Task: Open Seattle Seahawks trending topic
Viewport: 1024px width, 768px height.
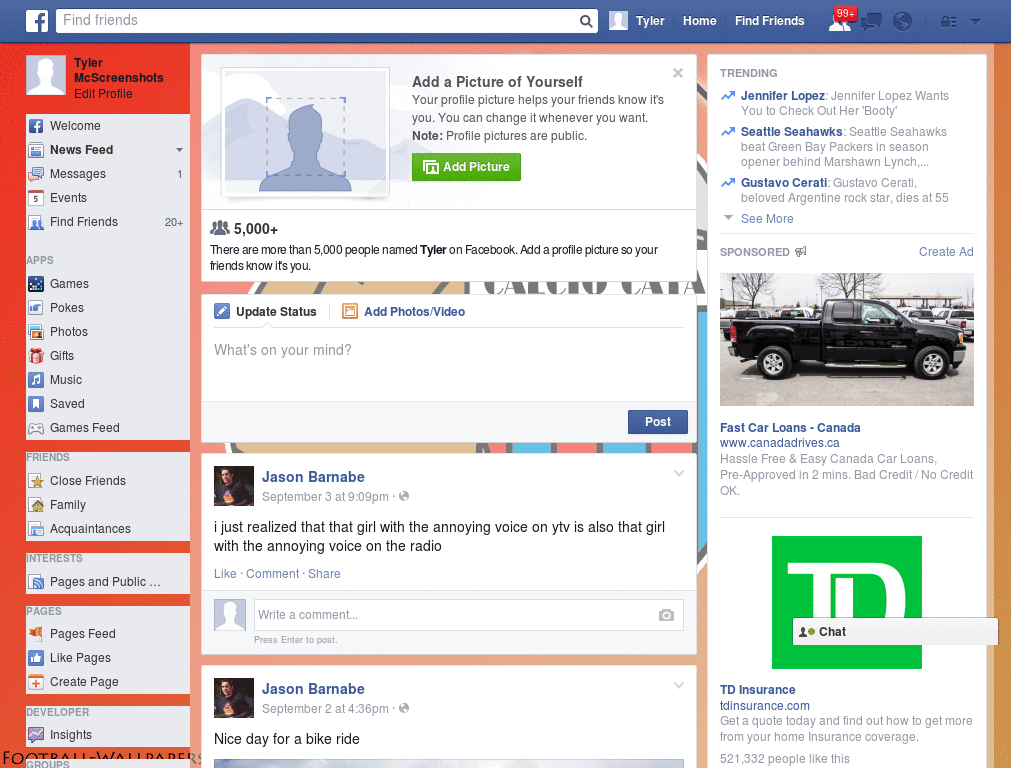Action: [792, 132]
